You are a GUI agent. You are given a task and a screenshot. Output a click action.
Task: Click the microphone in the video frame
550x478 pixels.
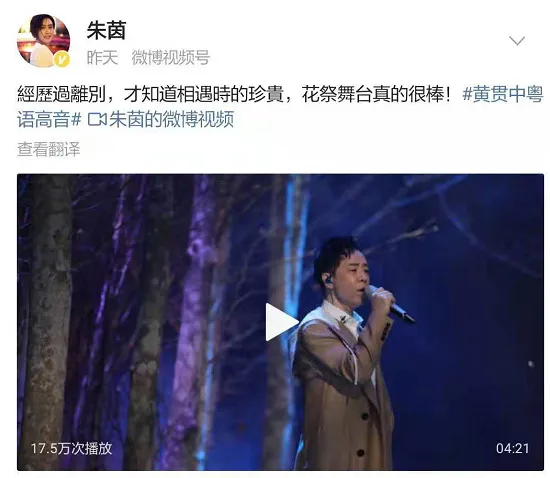(x=391, y=304)
